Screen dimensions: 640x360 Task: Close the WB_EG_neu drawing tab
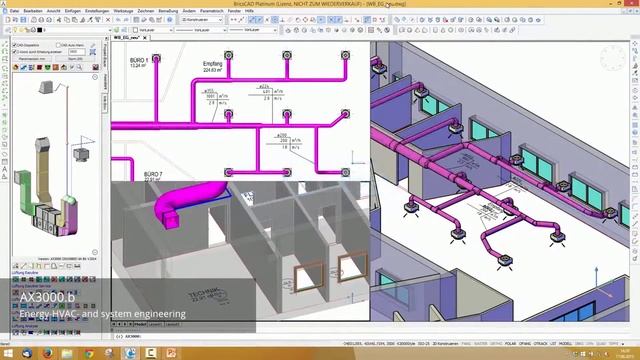[145, 38]
